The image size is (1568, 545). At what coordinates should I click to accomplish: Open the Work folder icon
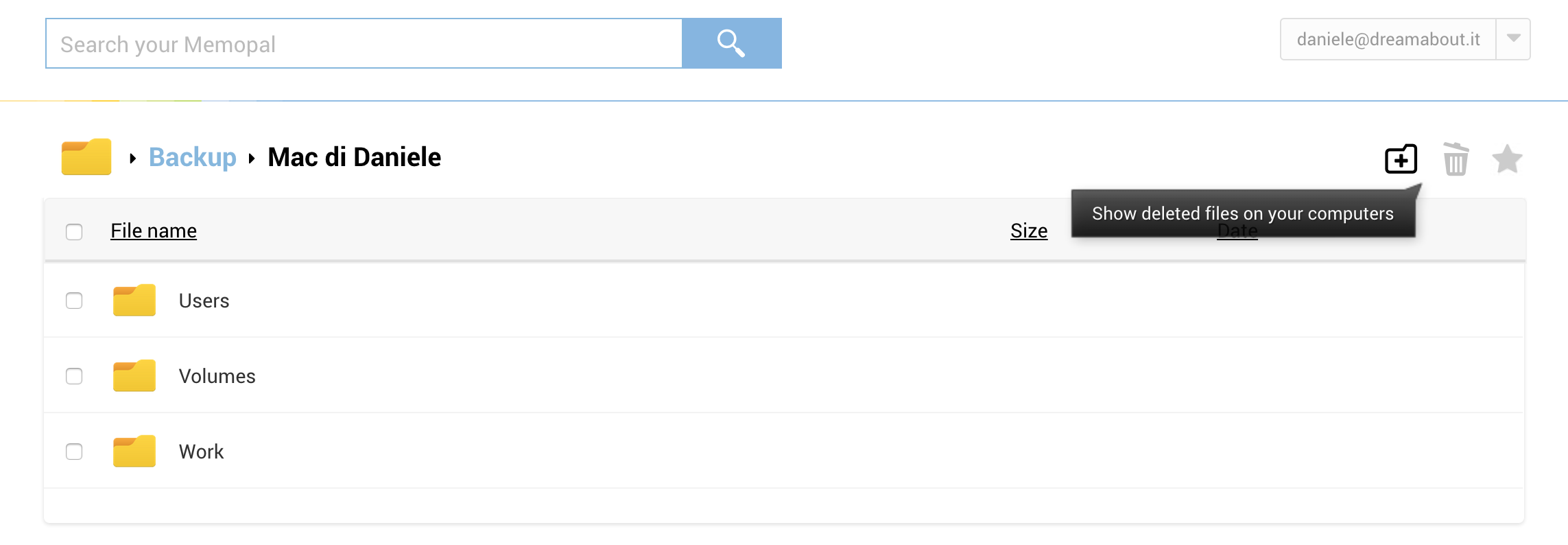click(x=134, y=451)
